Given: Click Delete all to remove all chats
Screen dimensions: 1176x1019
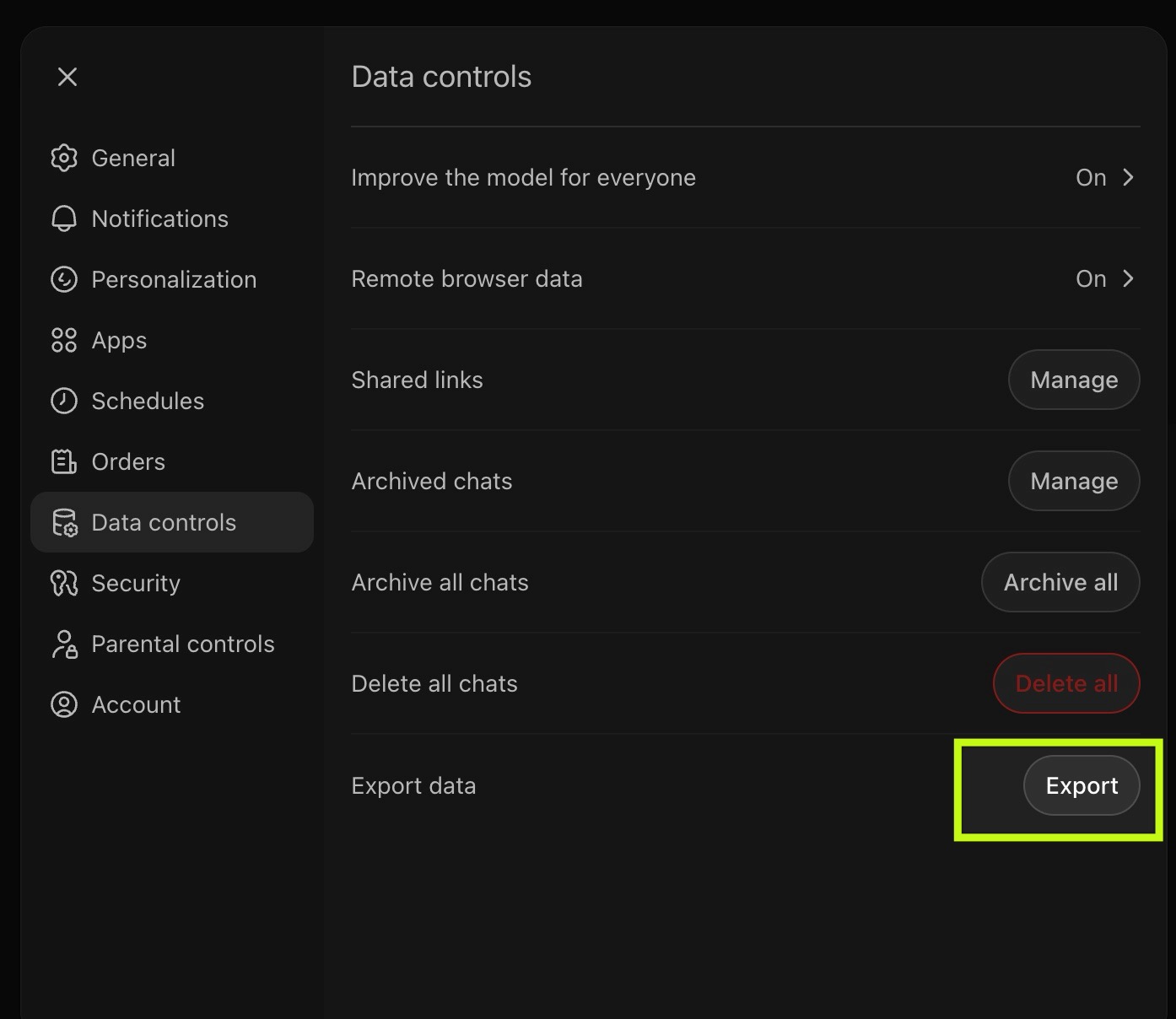Looking at the screenshot, I should coord(1065,683).
